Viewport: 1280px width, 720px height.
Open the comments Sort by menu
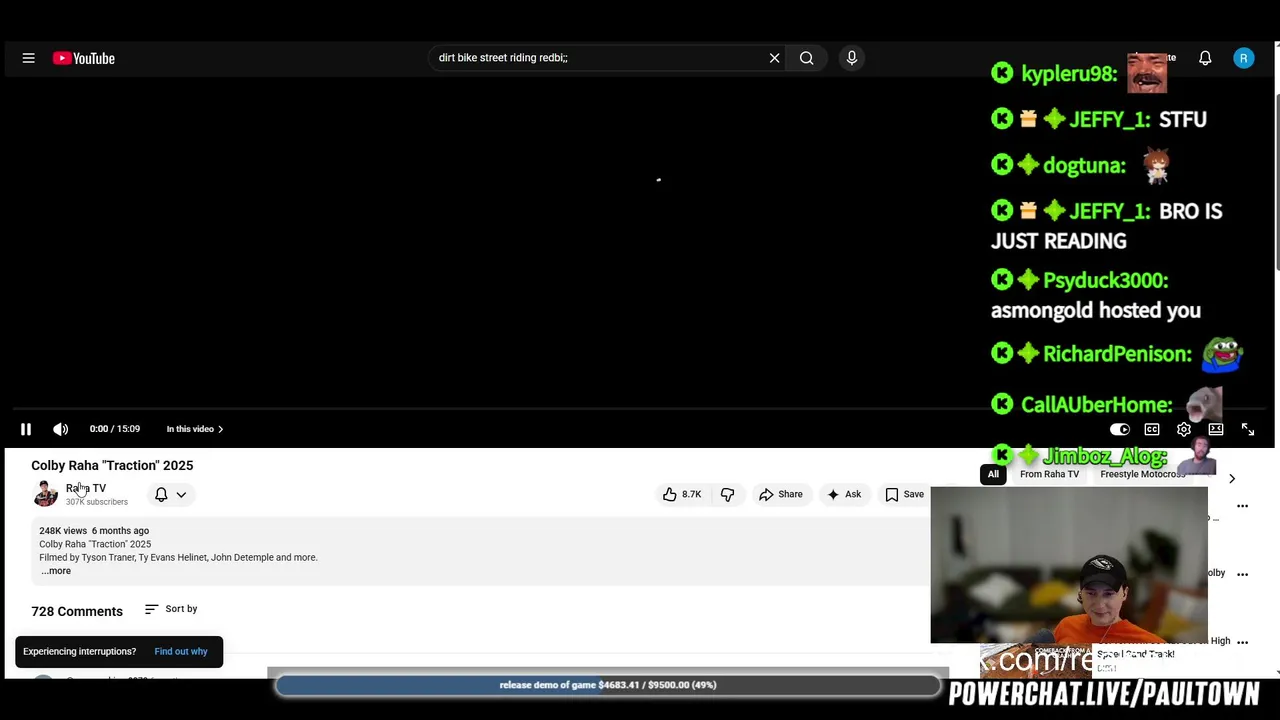[171, 609]
